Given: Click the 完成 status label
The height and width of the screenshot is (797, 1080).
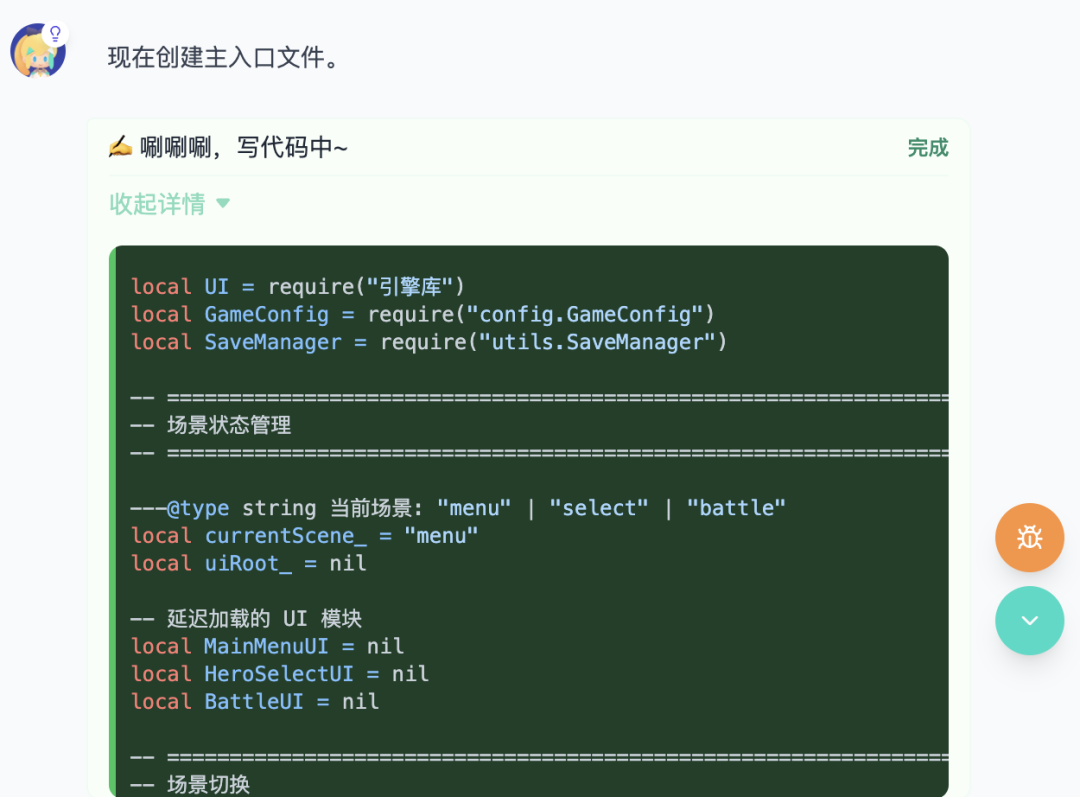Looking at the screenshot, I should pyautogui.click(x=928, y=147).
